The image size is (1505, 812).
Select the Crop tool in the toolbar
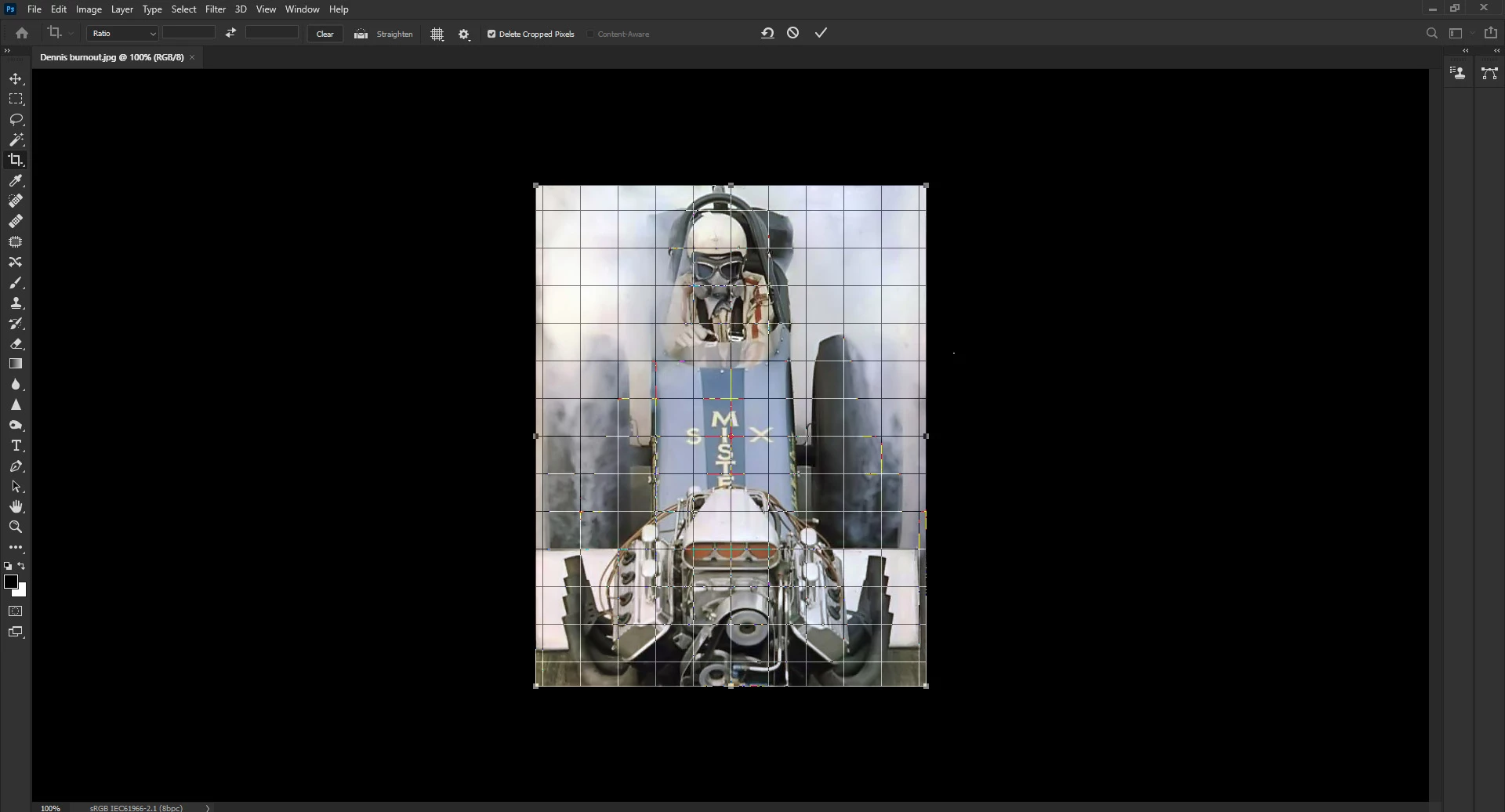[x=16, y=160]
